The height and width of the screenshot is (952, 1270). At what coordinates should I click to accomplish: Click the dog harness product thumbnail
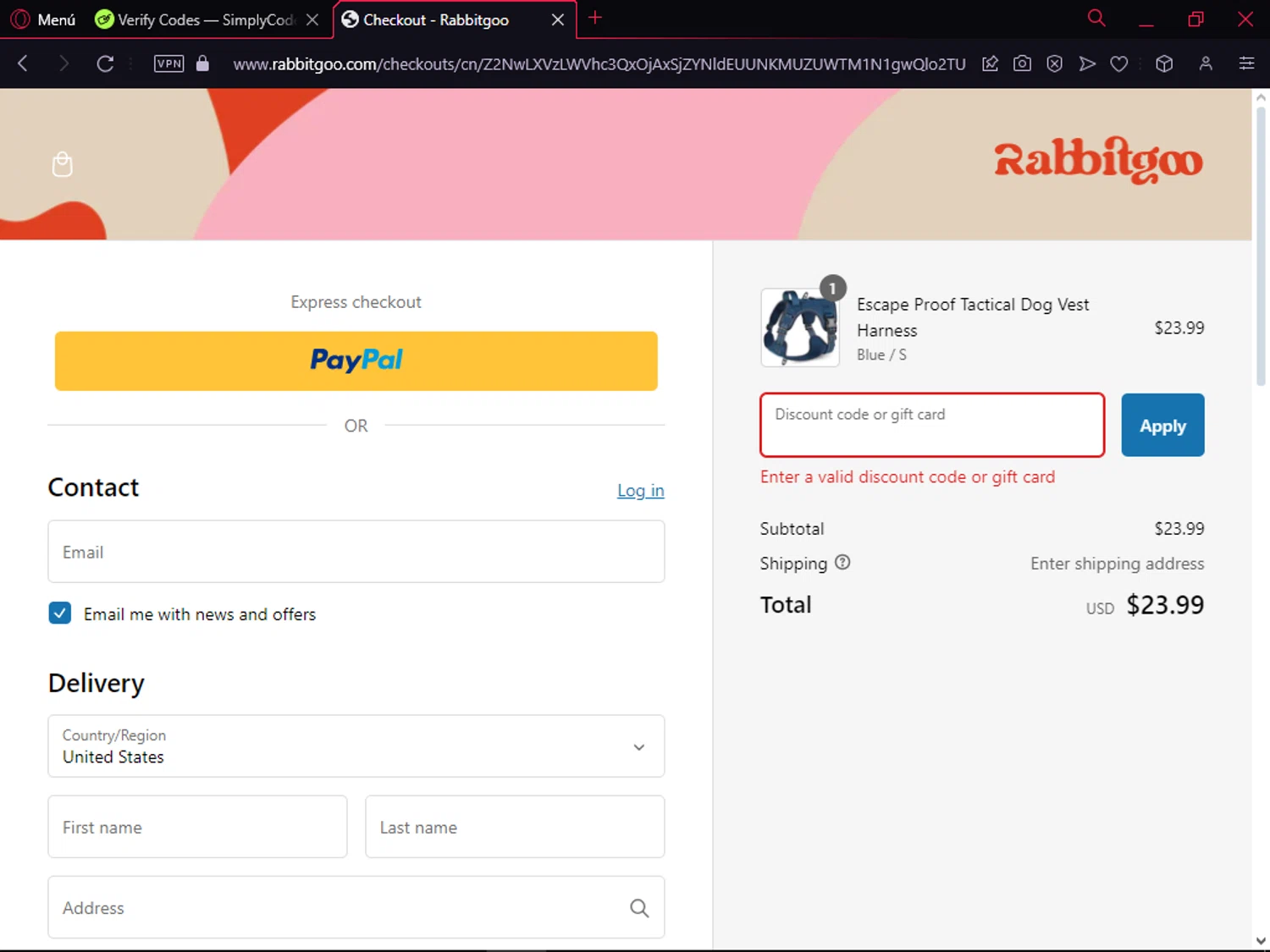click(x=800, y=327)
